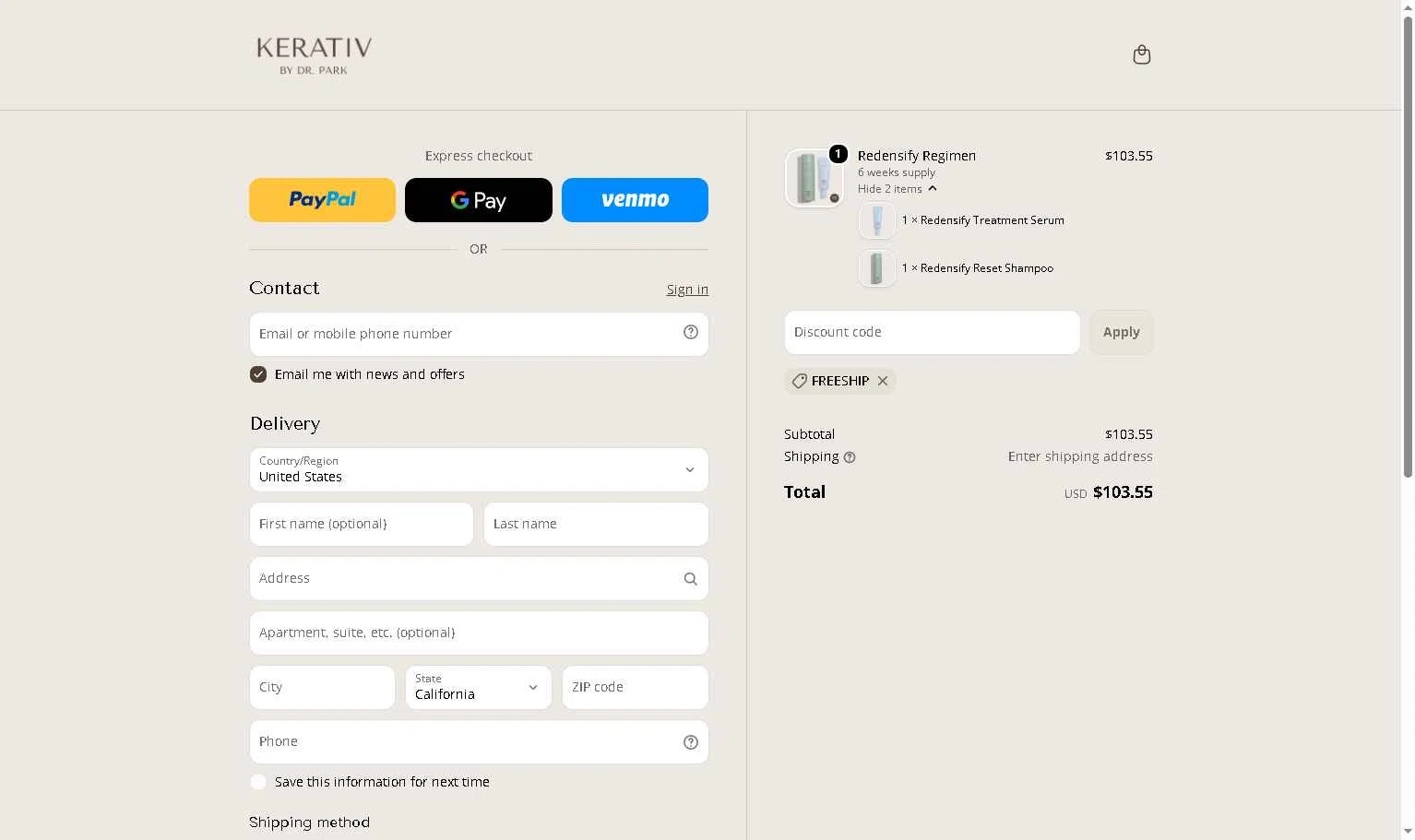Click the KERATIV by Dr. Park logo
The height and width of the screenshot is (840, 1415).
tap(314, 55)
